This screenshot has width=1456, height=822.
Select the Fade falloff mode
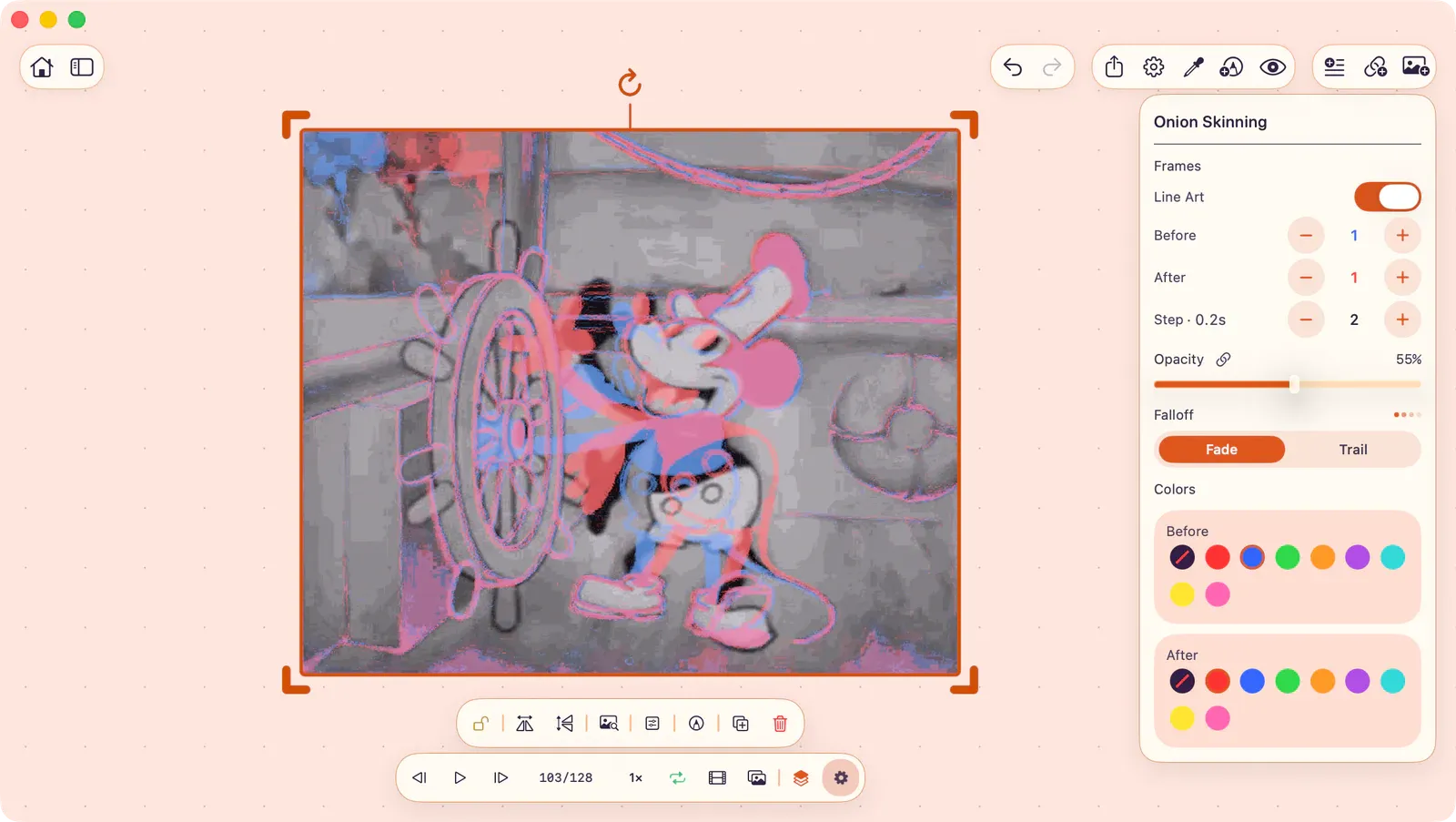point(1221,450)
